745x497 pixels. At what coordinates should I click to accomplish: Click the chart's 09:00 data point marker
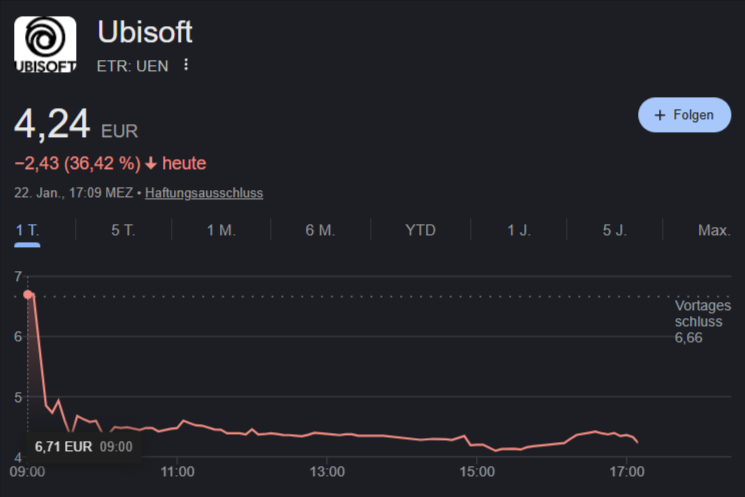coord(28,295)
